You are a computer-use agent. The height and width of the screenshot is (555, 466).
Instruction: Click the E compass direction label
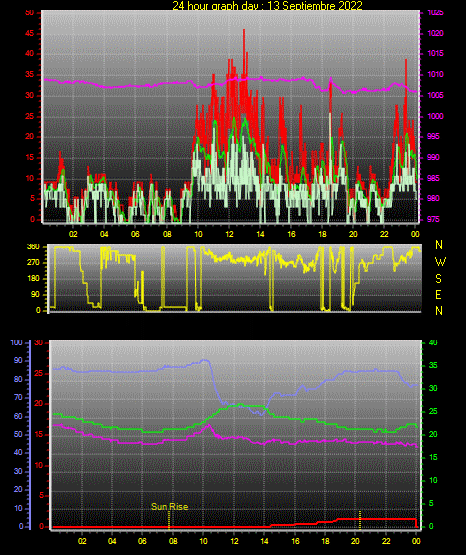438,295
